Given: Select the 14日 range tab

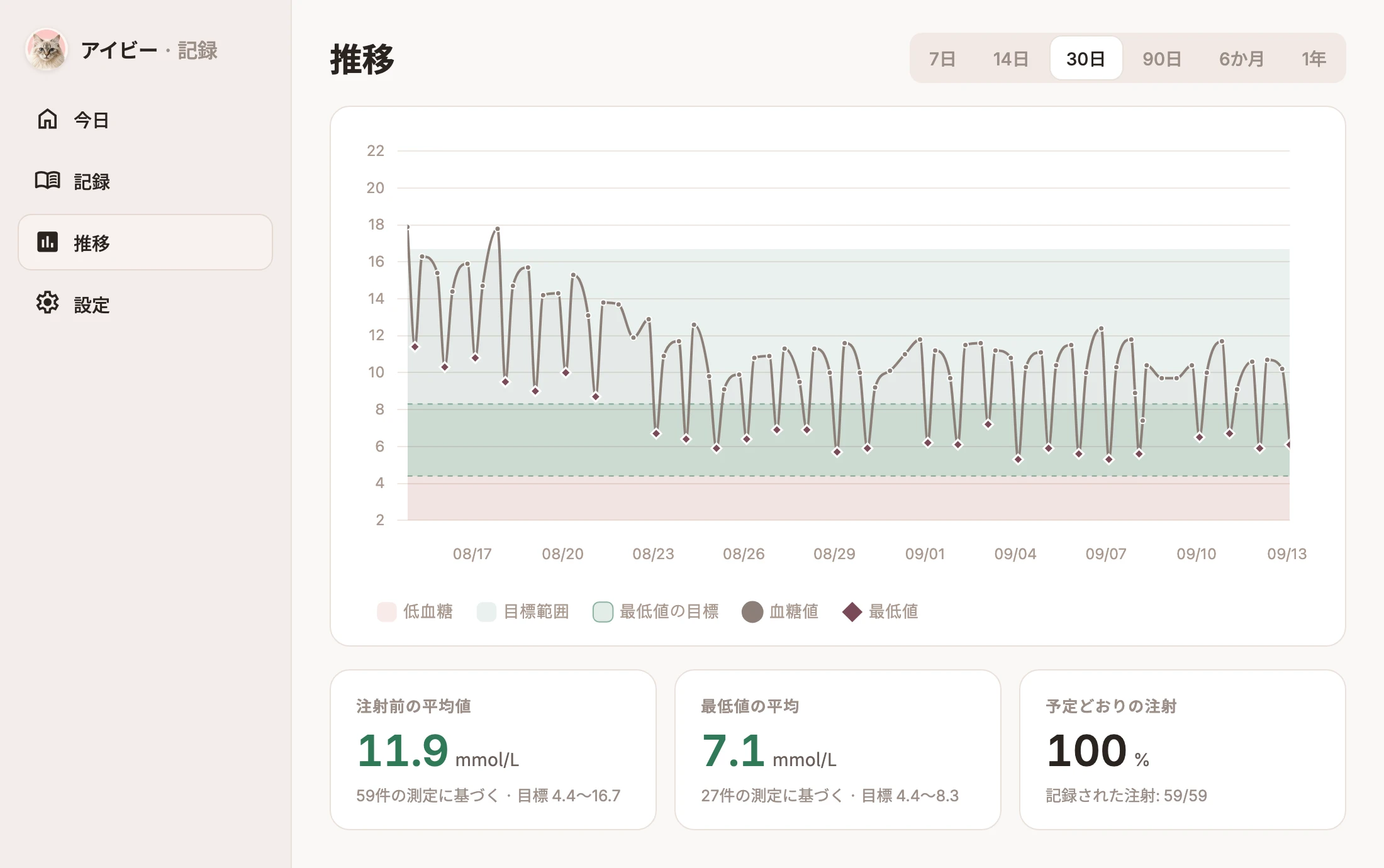Looking at the screenshot, I should [x=1010, y=58].
